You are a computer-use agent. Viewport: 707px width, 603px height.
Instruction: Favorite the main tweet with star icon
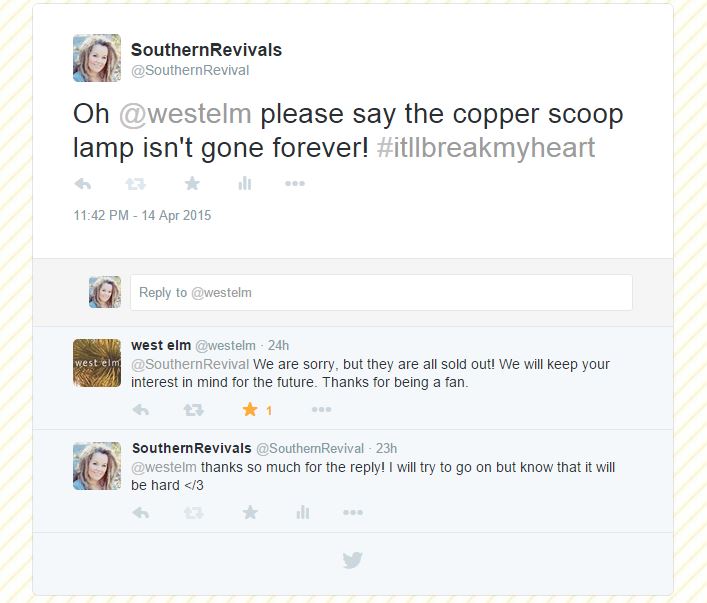192,183
